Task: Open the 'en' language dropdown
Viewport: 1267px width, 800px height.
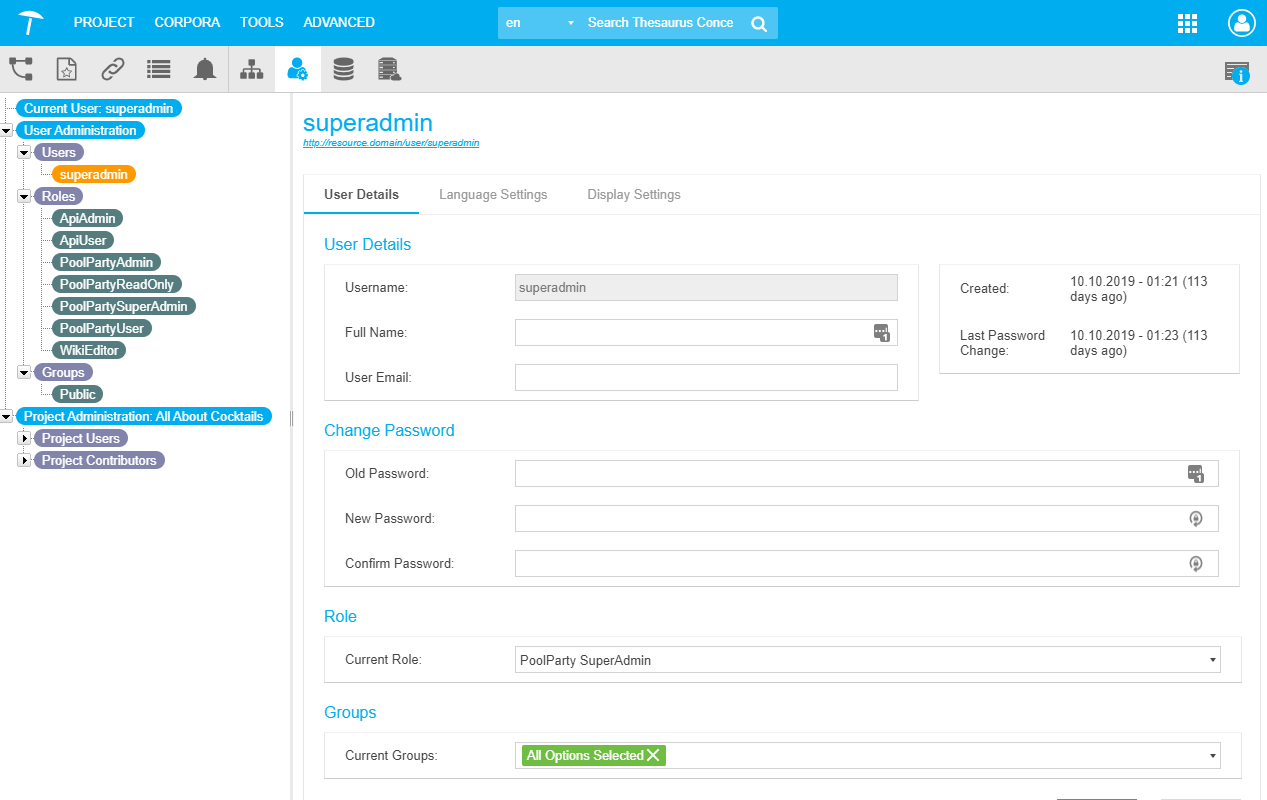Action: 539,23
